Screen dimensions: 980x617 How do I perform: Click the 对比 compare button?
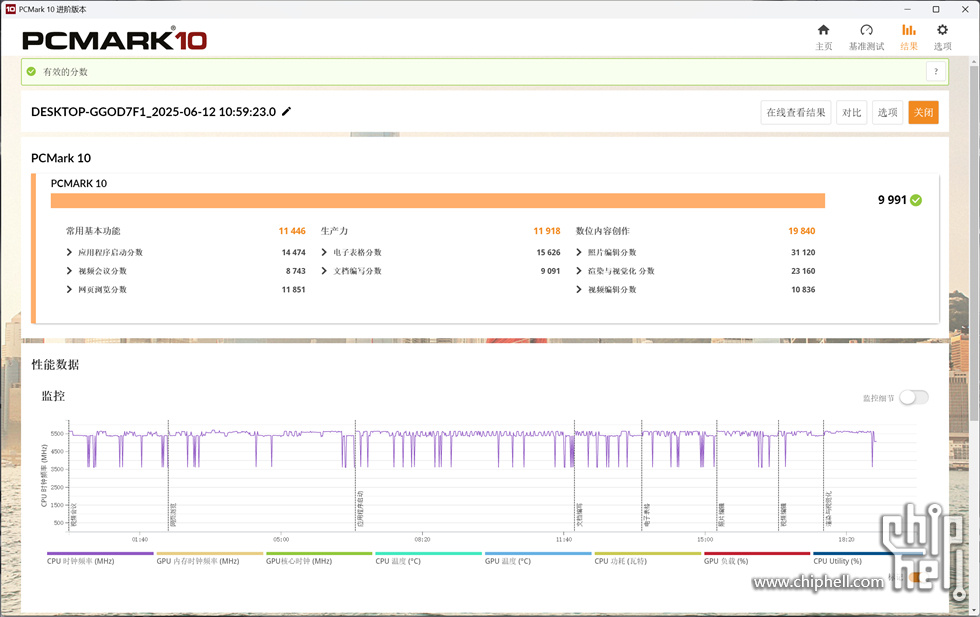tap(851, 113)
